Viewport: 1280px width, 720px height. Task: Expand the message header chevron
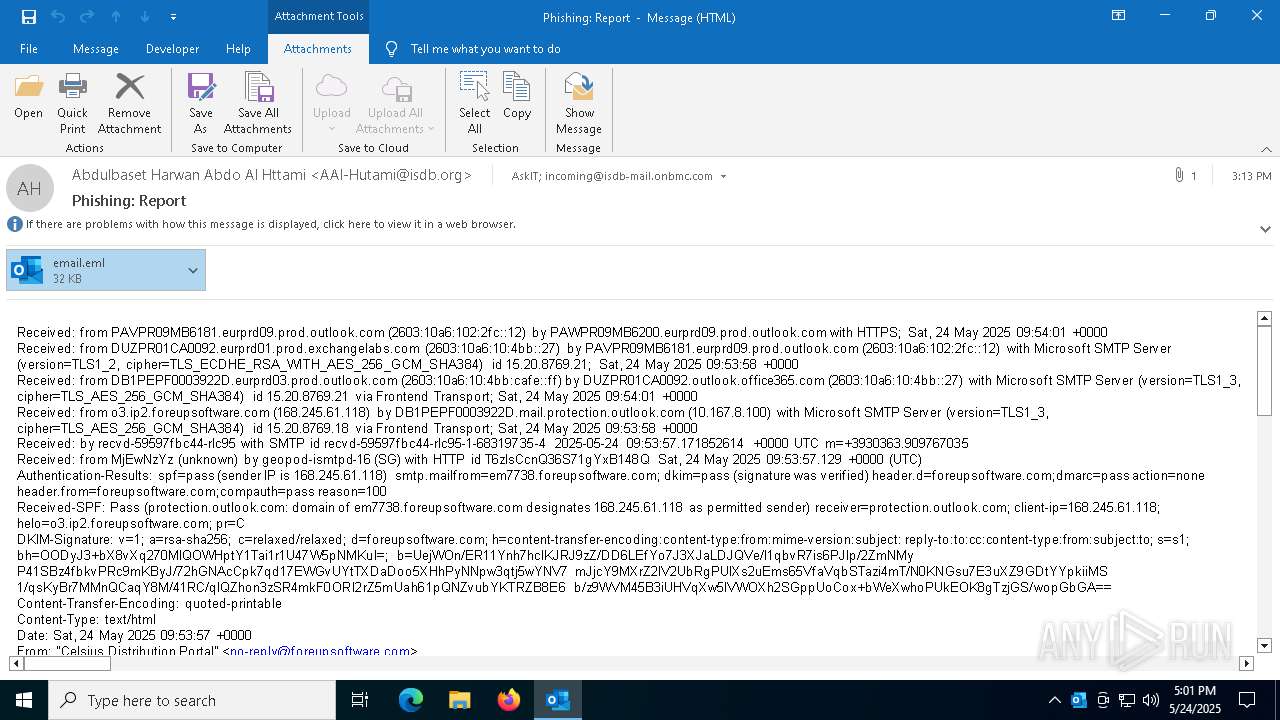pyautogui.click(x=1265, y=229)
